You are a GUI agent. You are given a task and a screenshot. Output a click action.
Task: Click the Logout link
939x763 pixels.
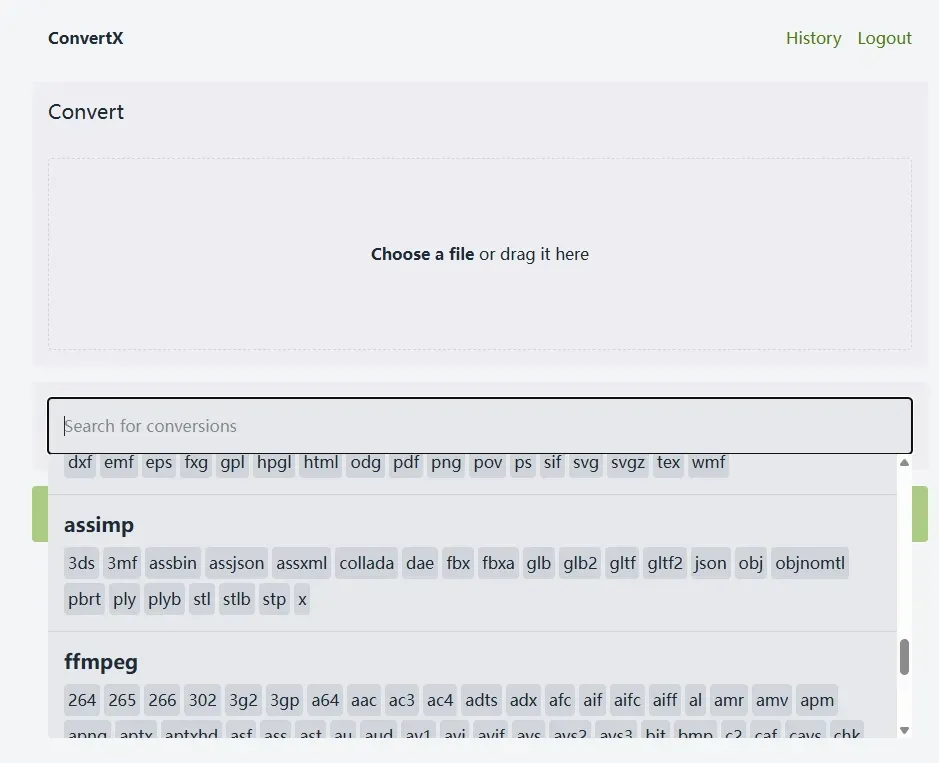pyautogui.click(x=884, y=38)
